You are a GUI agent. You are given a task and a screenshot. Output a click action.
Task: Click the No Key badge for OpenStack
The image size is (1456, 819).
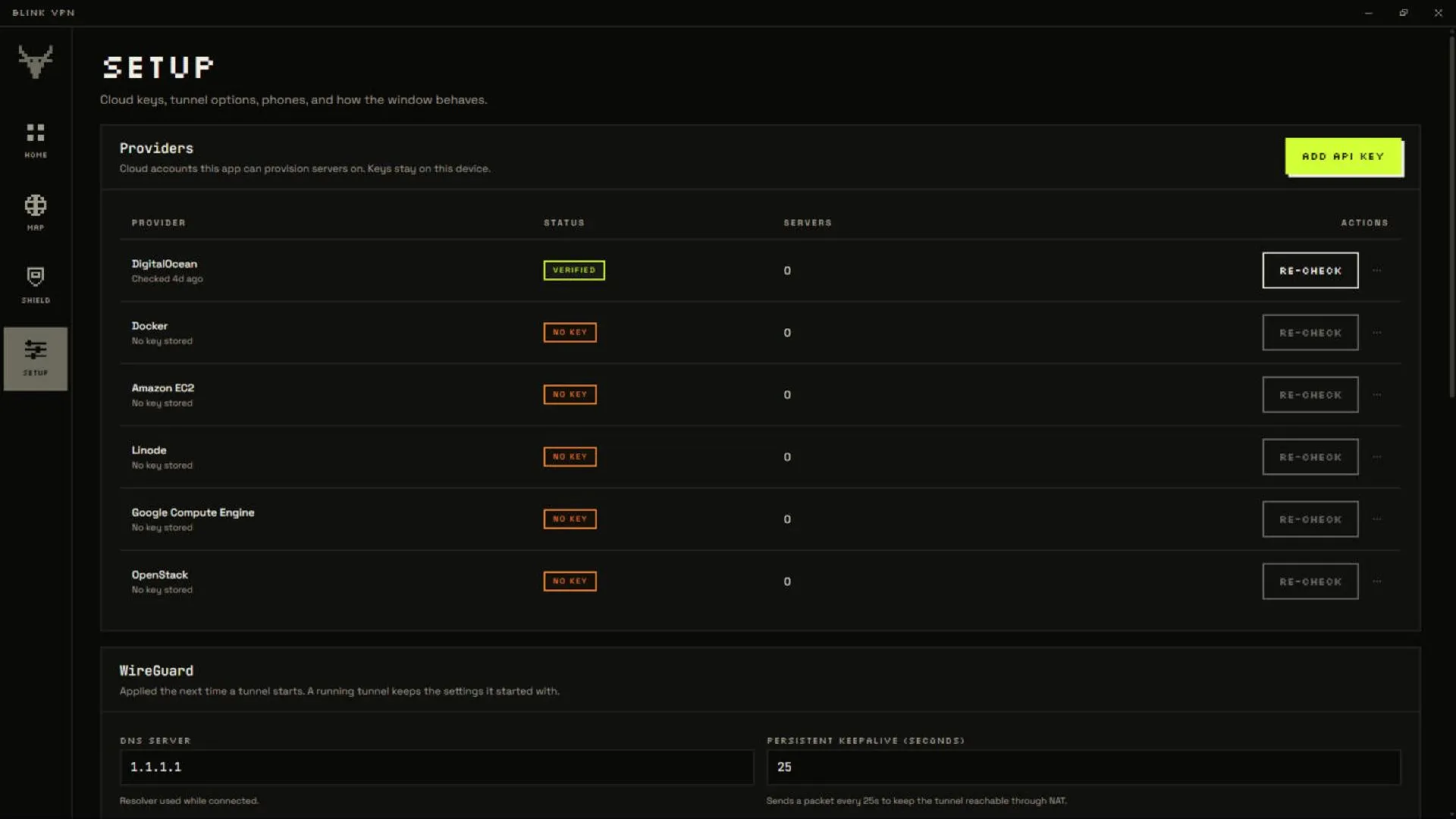(570, 582)
